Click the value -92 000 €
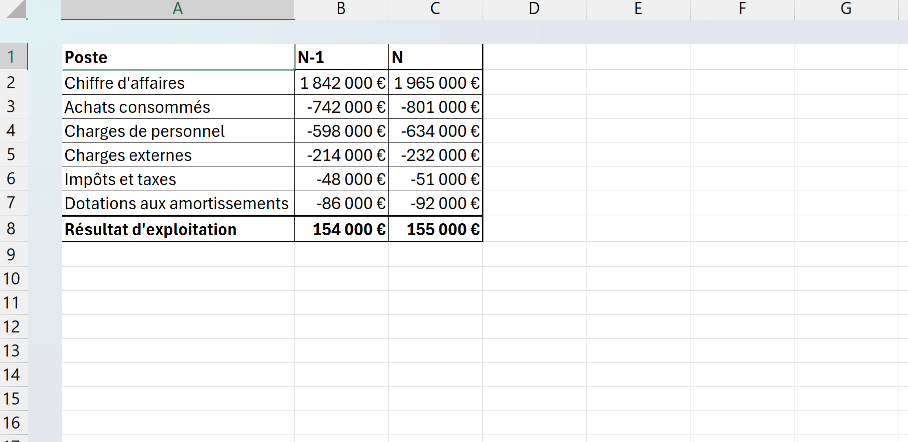908x442 pixels. 435,203
